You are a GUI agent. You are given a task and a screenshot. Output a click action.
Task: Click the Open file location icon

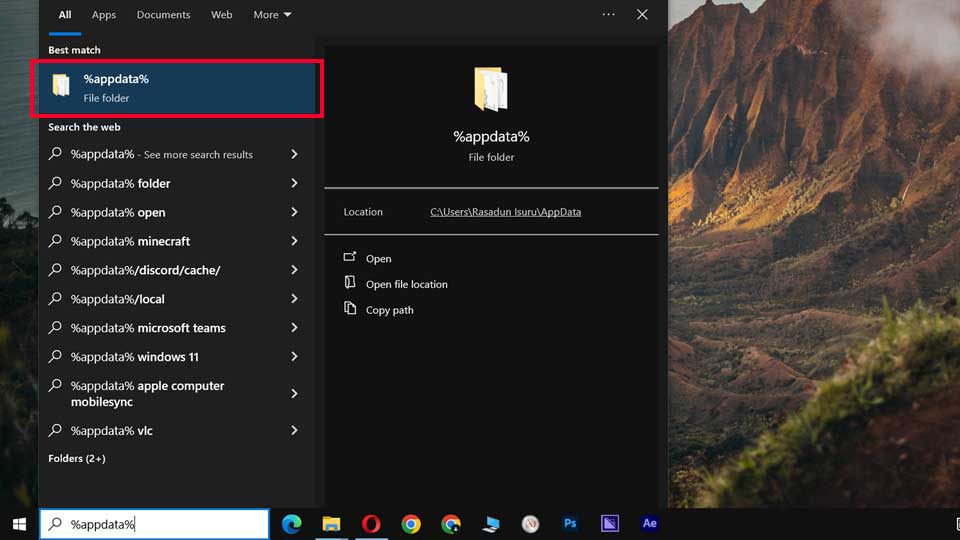[x=350, y=282]
